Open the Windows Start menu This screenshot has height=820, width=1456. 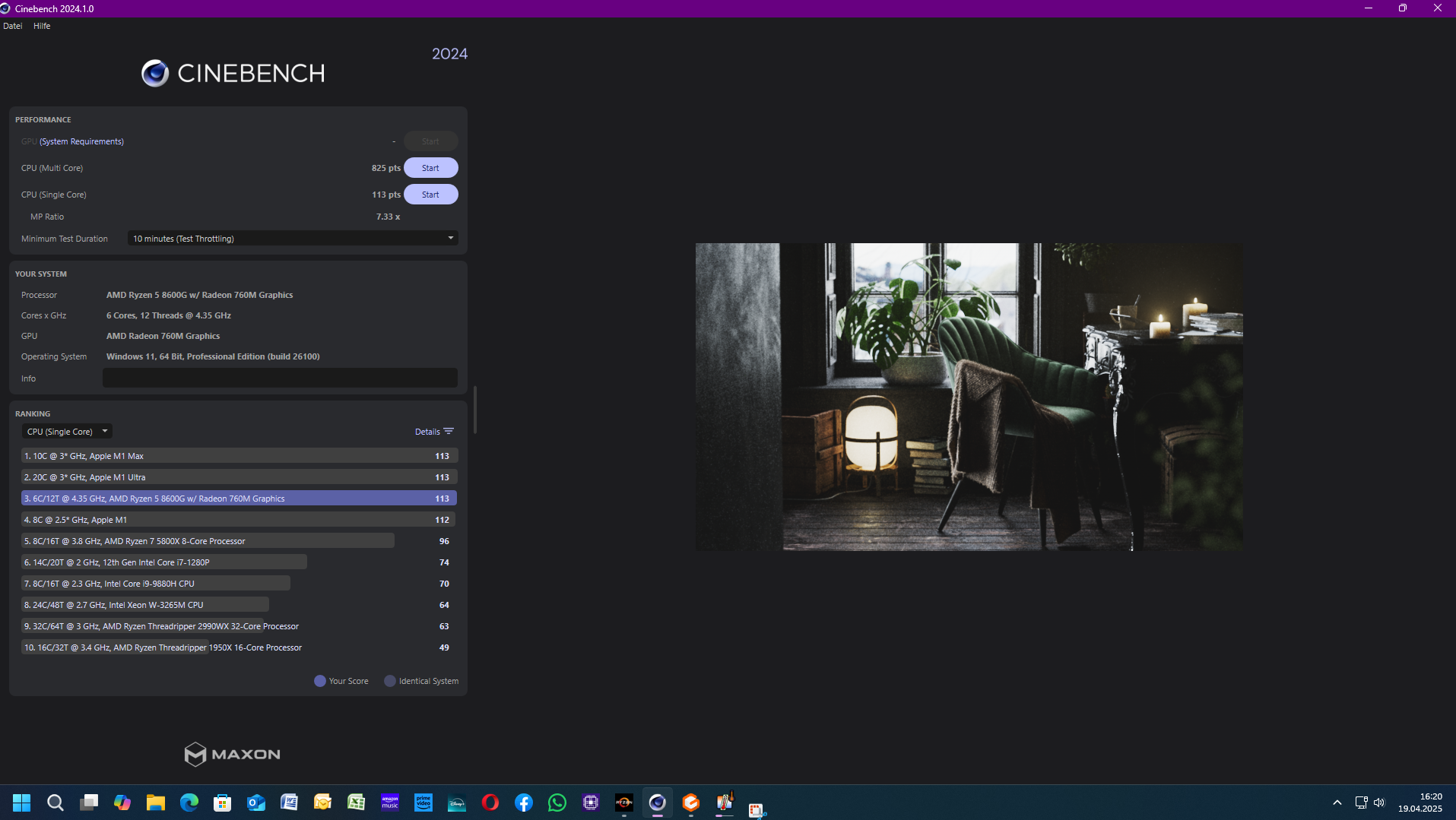coord(21,803)
